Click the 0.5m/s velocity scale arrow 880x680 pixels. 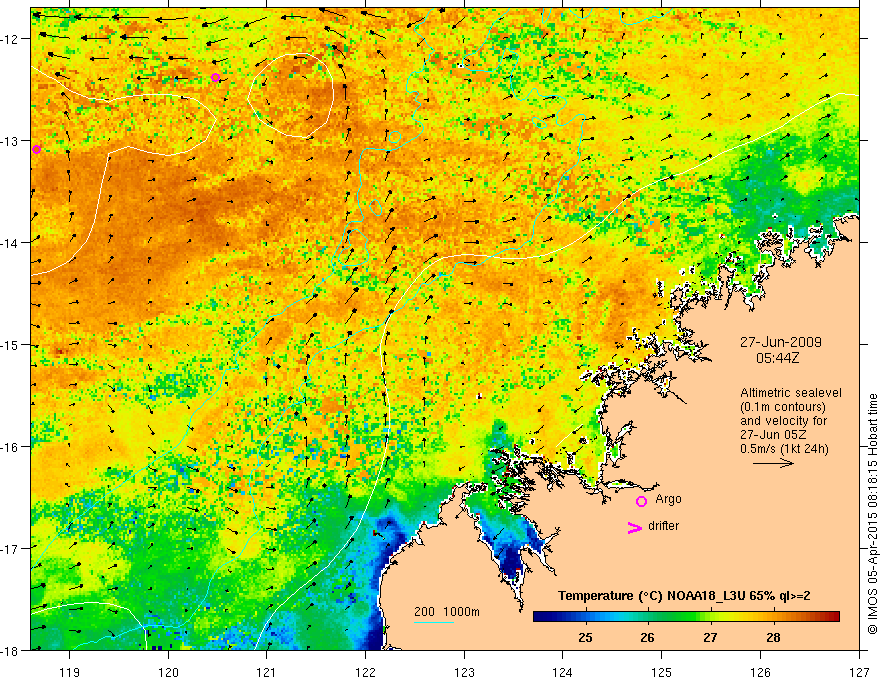click(x=773, y=463)
